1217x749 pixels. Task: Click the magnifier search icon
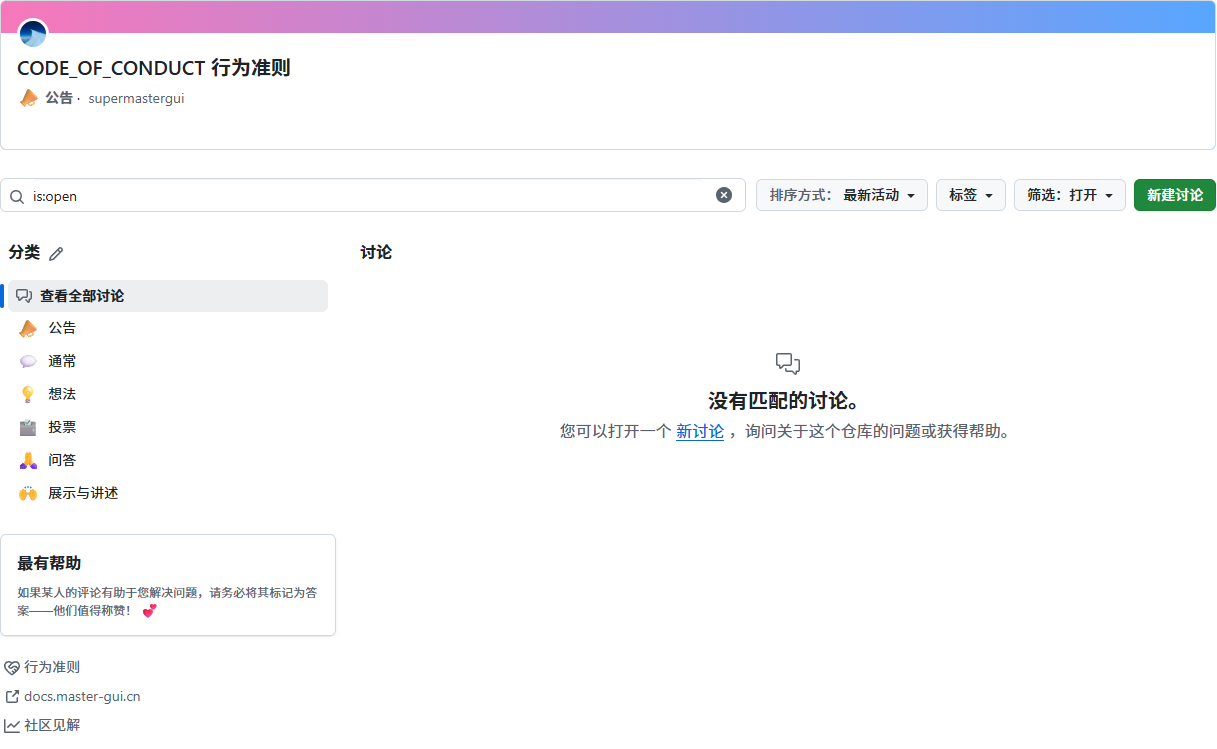point(17,196)
